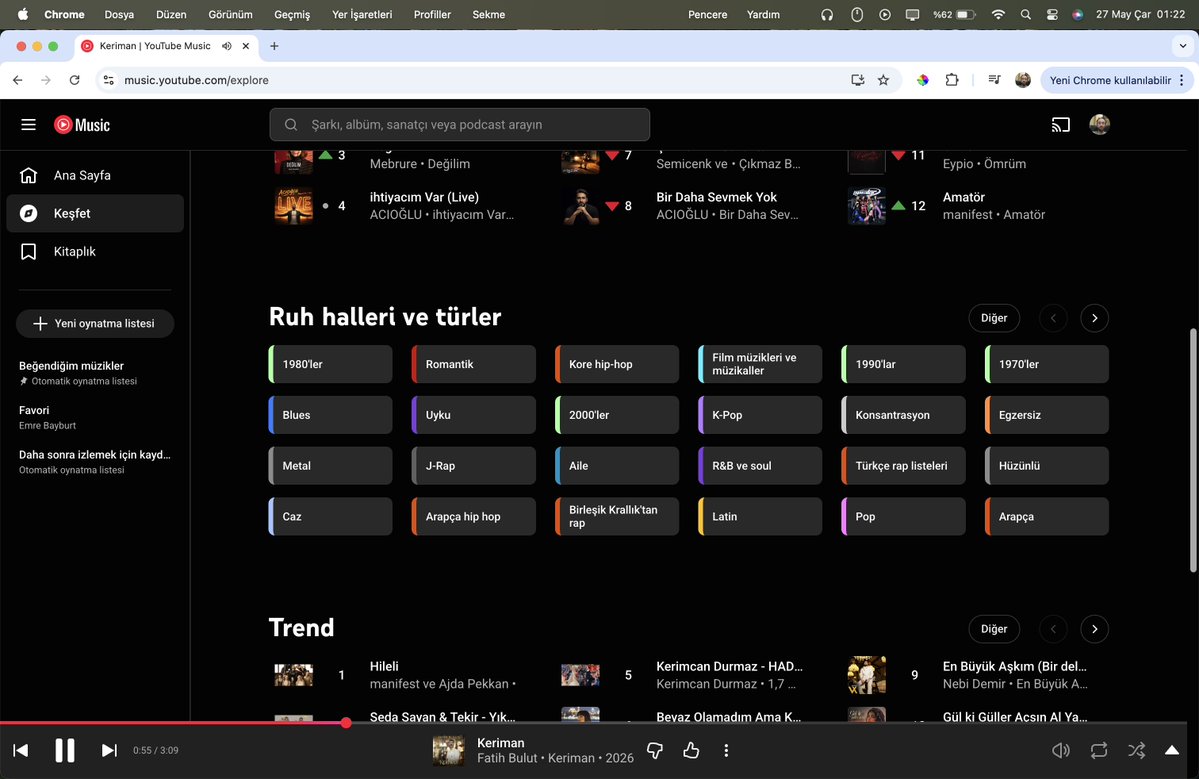Screen dimensions: 1199x779
Task: Open the Sekme menu
Action: point(489,15)
